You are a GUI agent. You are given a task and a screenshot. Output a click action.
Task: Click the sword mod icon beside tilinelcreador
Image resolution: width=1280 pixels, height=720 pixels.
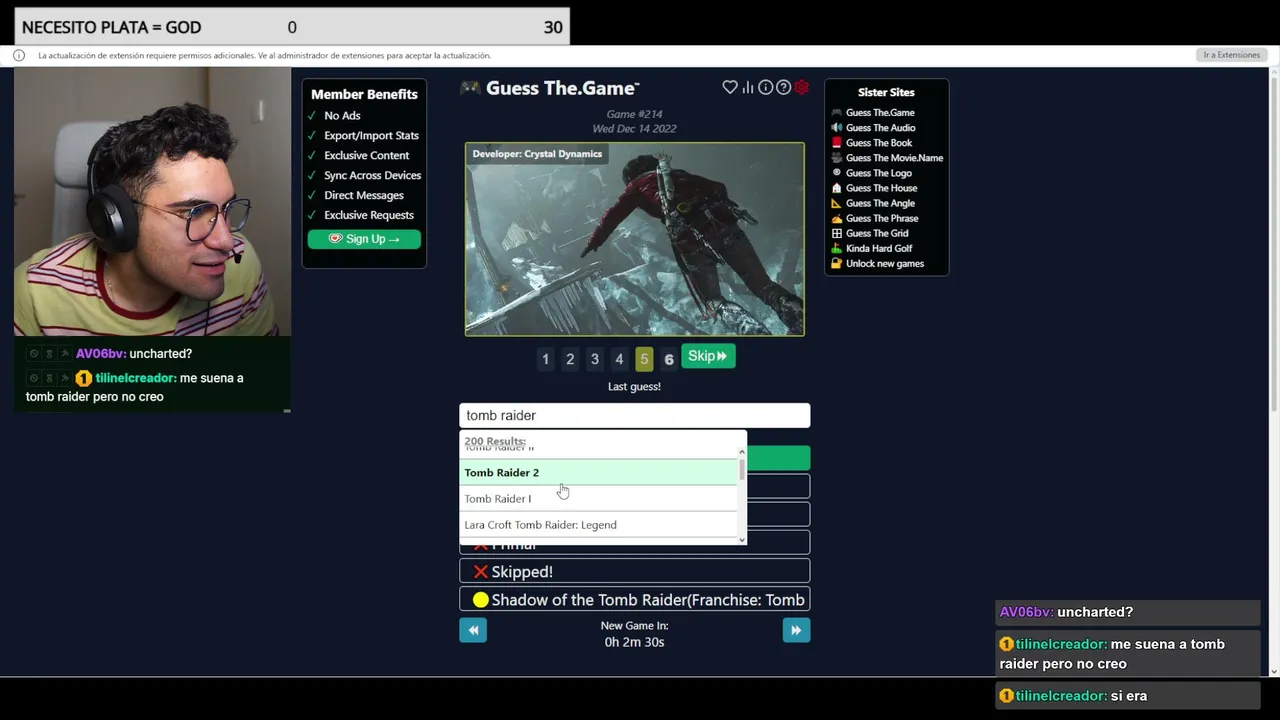point(65,379)
